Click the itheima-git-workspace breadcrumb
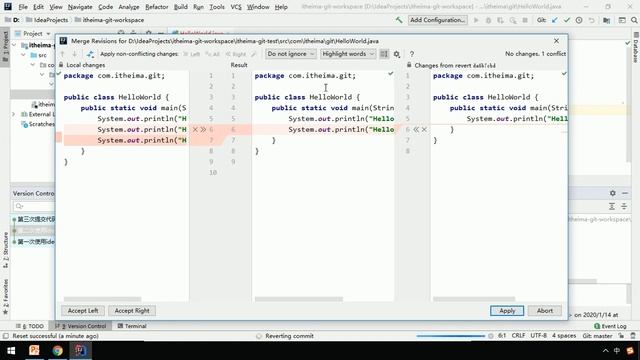The height and width of the screenshot is (360, 640). point(109,20)
